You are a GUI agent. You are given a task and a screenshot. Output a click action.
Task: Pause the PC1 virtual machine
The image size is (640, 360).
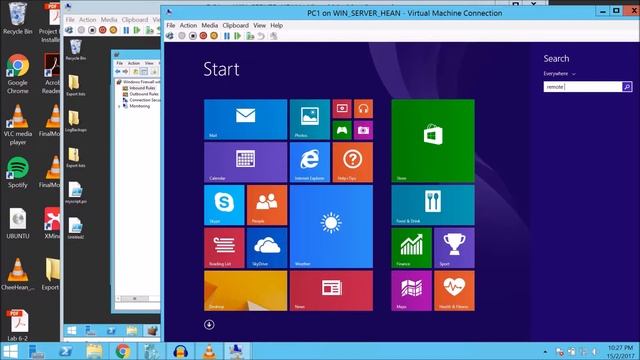[227, 36]
